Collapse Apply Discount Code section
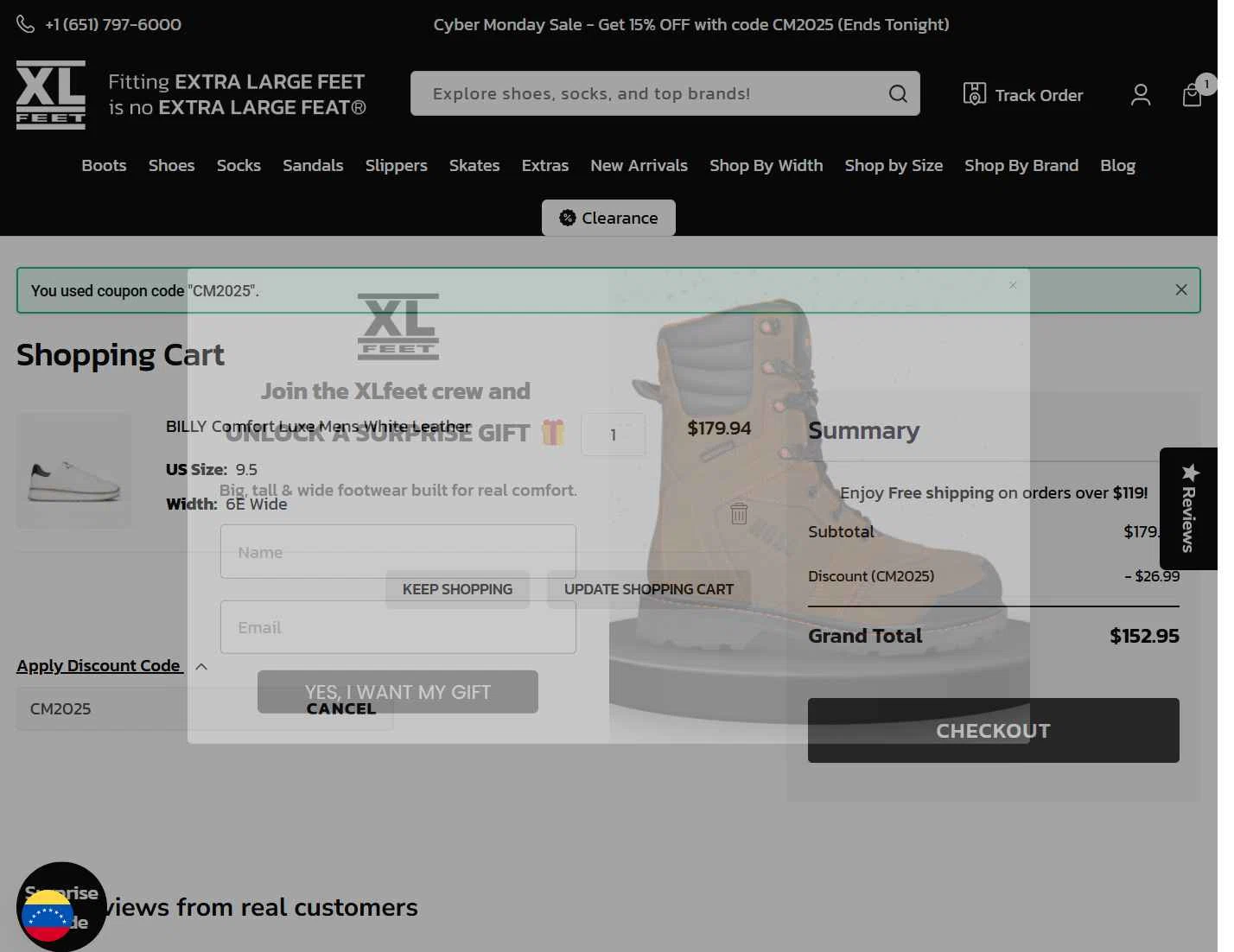 click(112, 666)
